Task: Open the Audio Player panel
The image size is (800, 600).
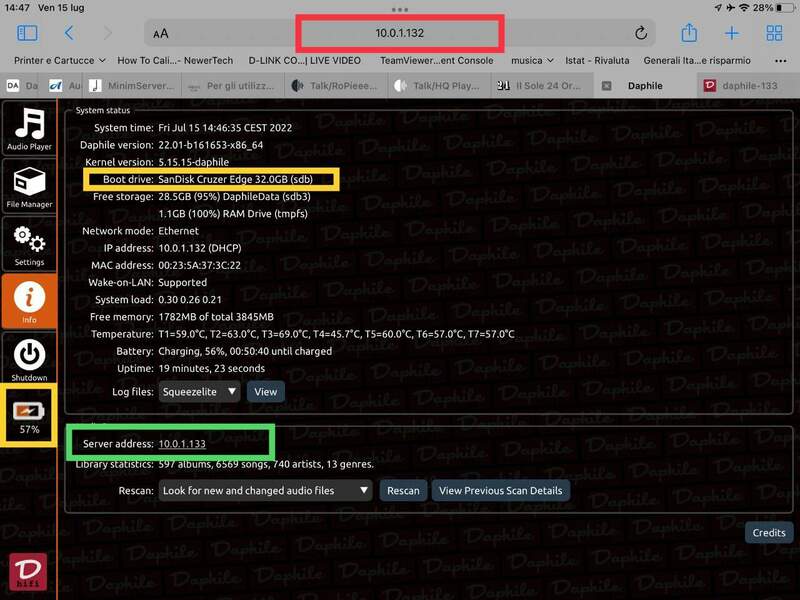Action: point(29,129)
